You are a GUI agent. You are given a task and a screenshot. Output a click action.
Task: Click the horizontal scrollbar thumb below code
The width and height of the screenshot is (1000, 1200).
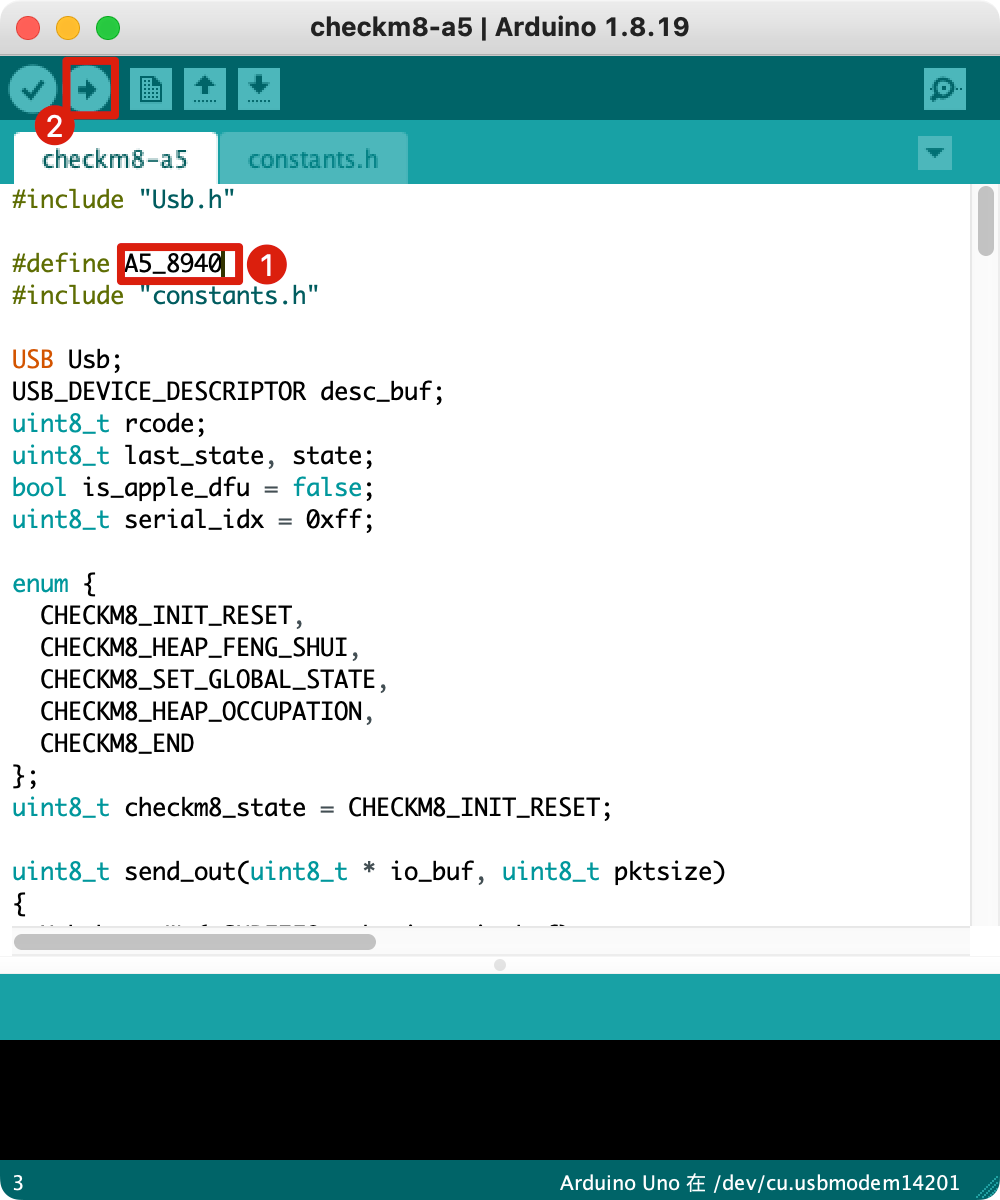[195, 941]
